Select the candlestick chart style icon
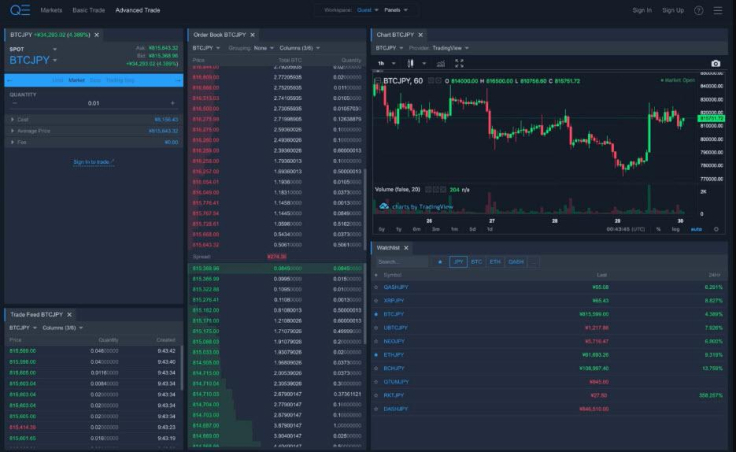Screen dimensions: 736x452 tap(411, 63)
